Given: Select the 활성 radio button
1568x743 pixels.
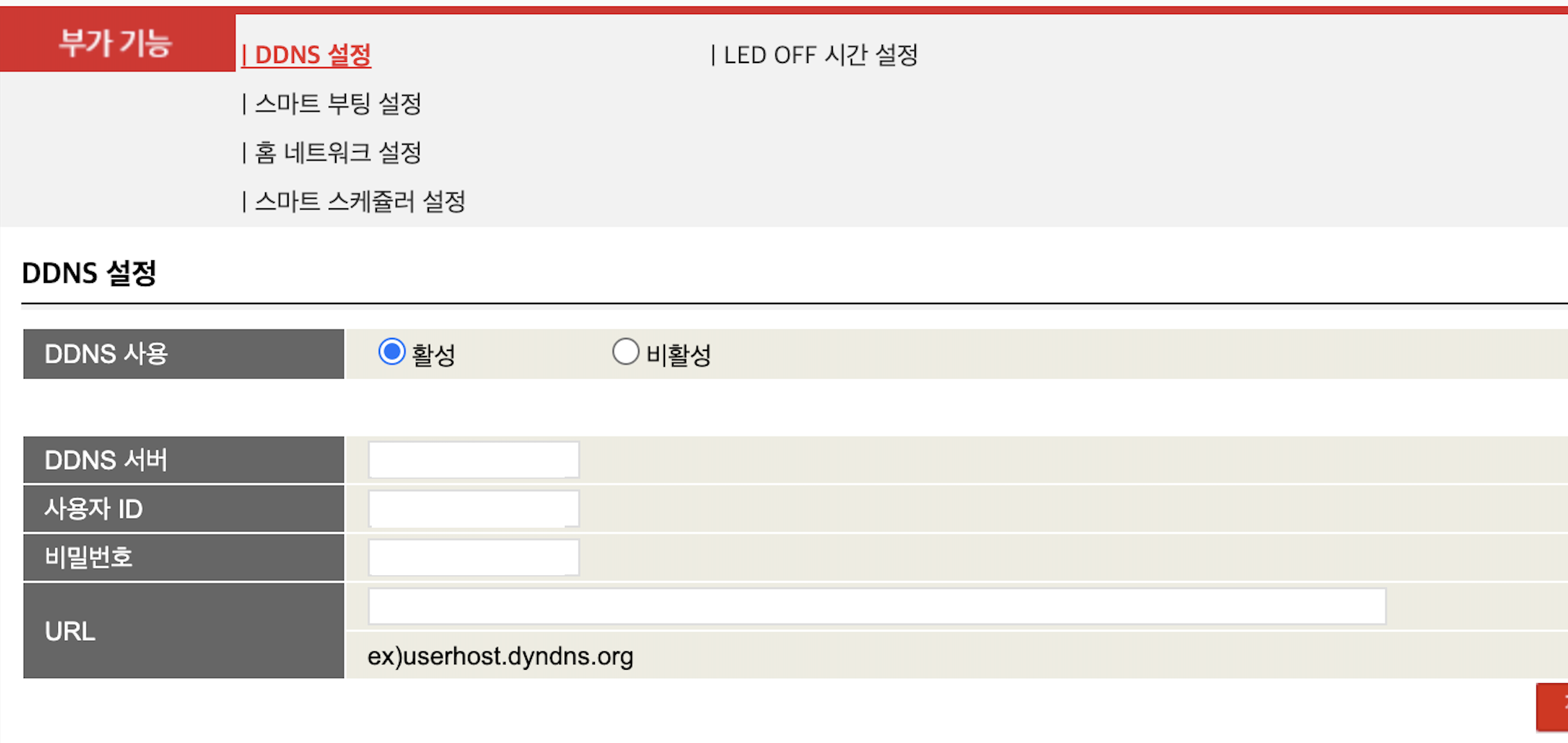Looking at the screenshot, I should pyautogui.click(x=392, y=352).
